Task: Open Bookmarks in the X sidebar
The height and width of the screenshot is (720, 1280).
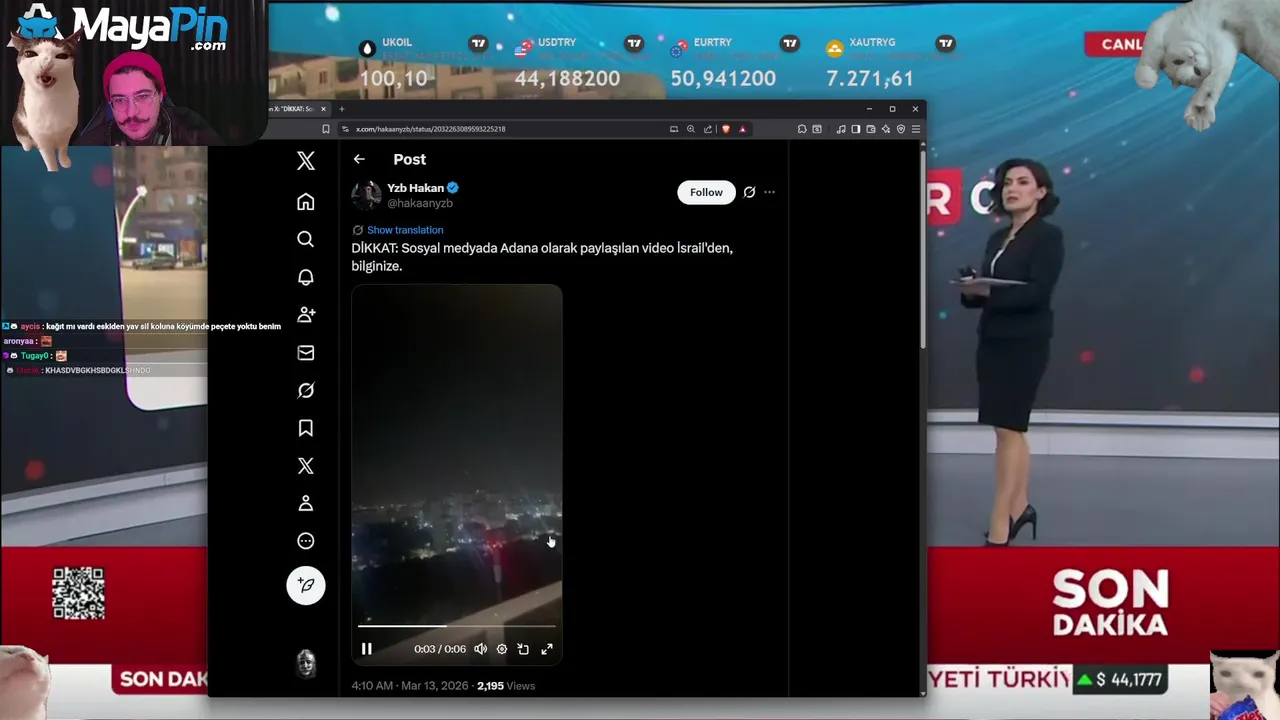Action: coord(306,428)
